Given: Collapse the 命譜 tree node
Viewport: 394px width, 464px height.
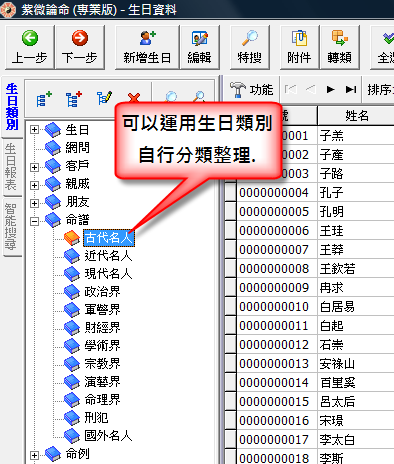Looking at the screenshot, I should click(x=34, y=221).
